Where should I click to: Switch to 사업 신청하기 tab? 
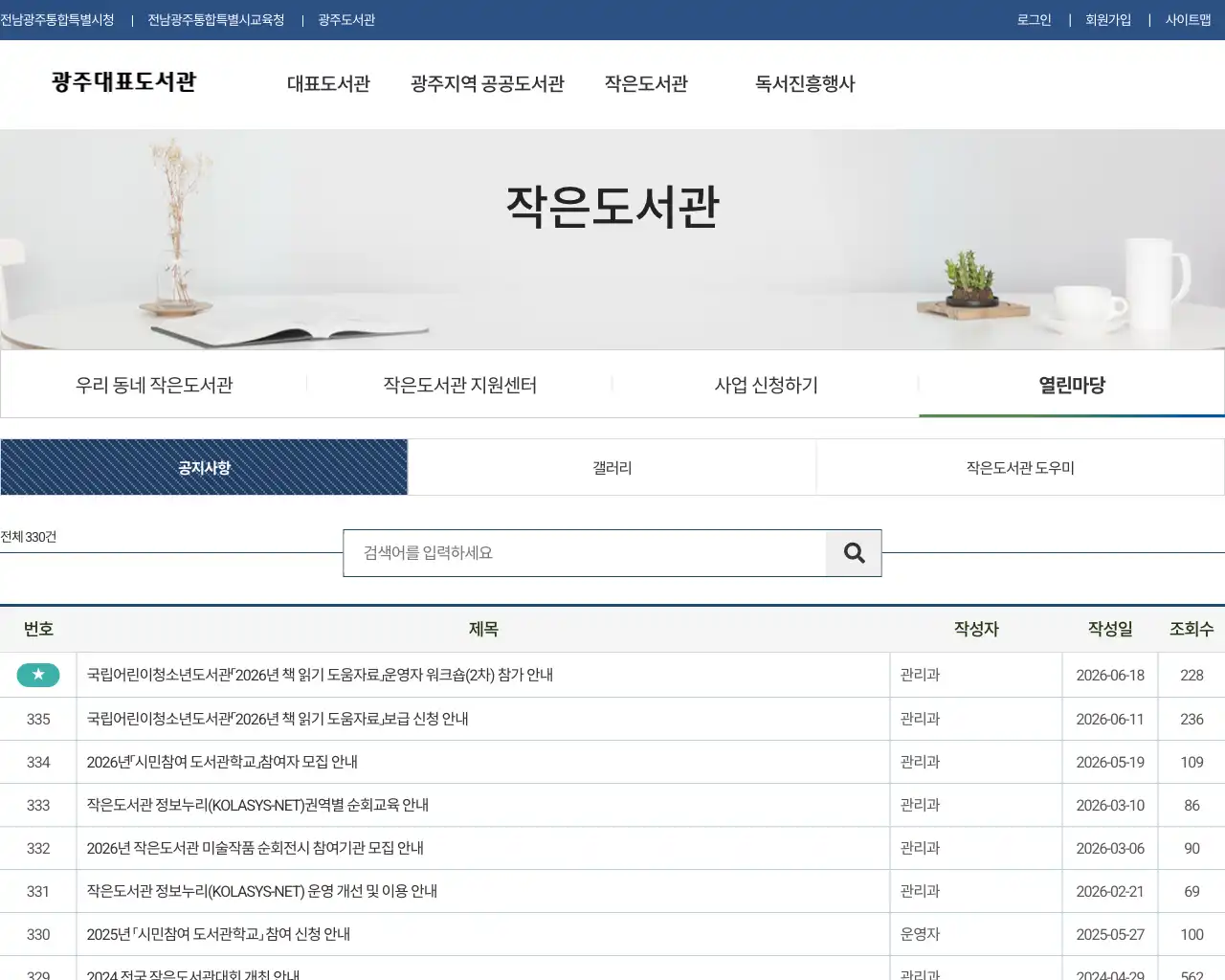tap(766, 385)
